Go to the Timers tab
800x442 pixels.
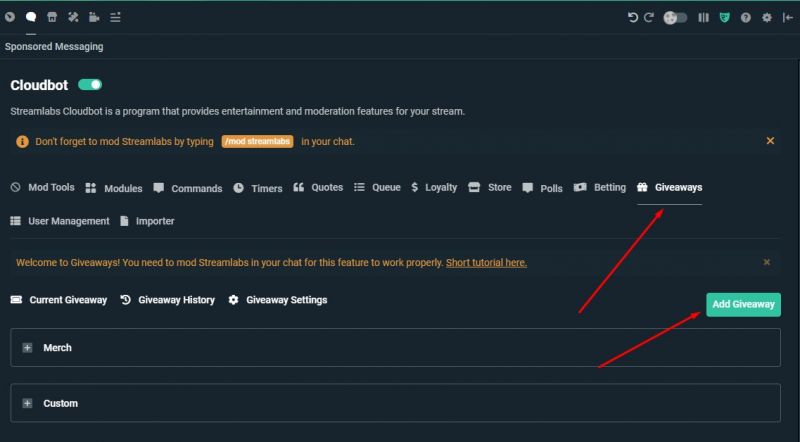258,188
